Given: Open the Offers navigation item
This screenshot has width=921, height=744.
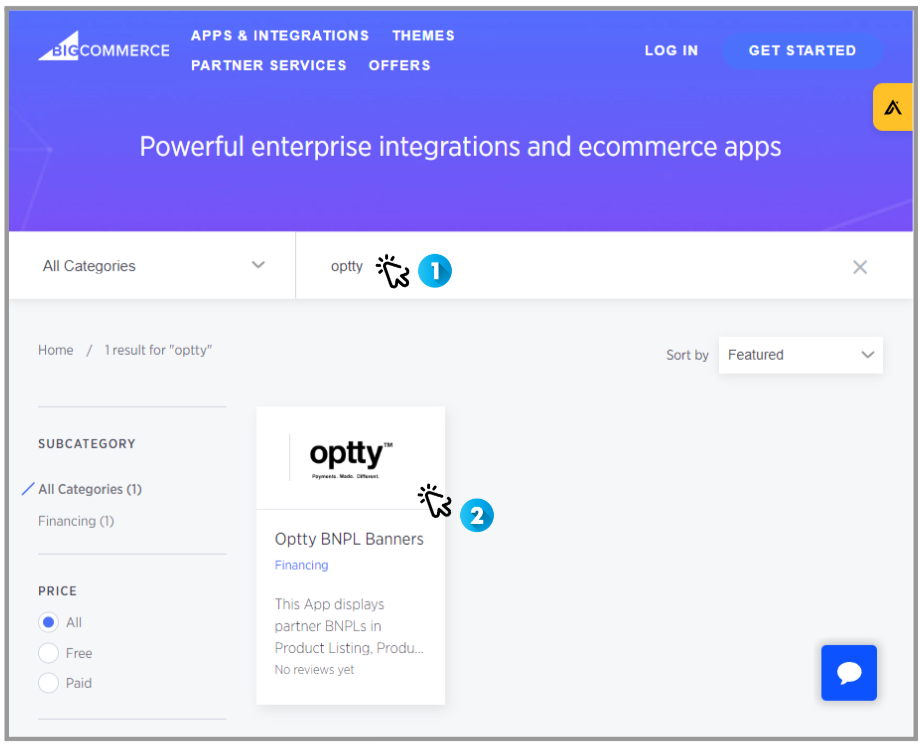Looking at the screenshot, I should pos(399,65).
